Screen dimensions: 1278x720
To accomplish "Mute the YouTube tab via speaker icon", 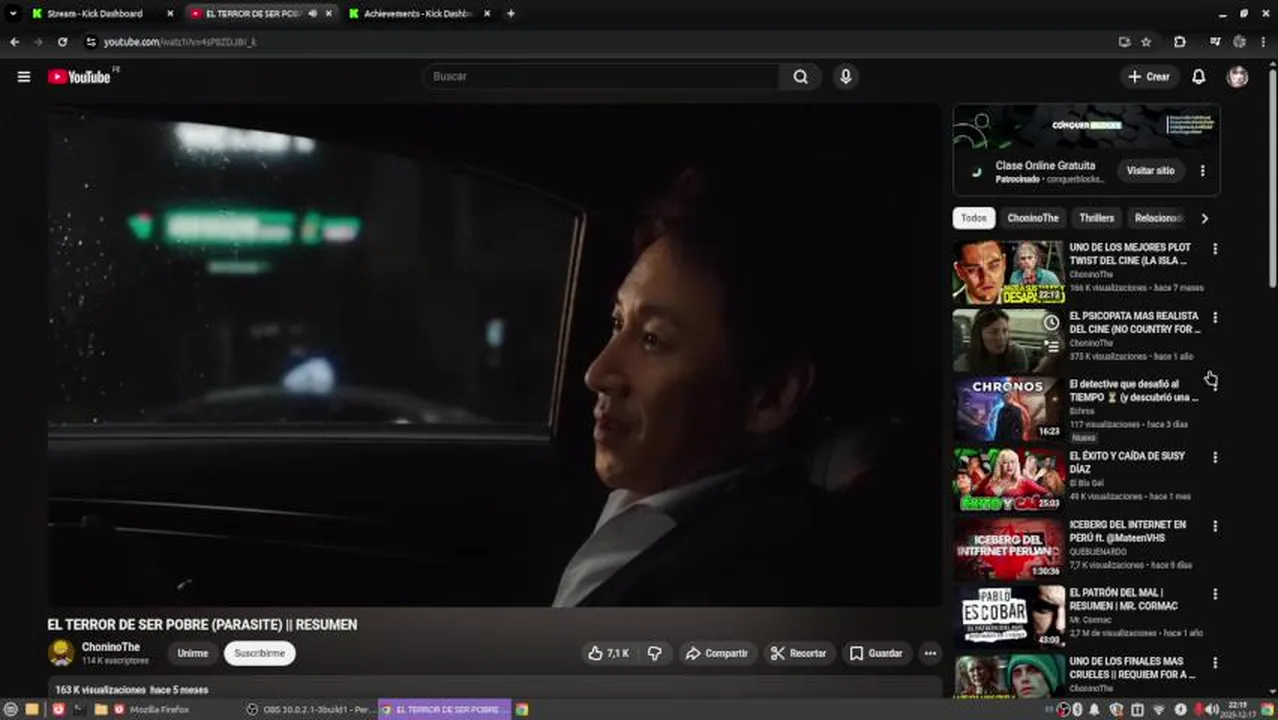I will pos(313,14).
